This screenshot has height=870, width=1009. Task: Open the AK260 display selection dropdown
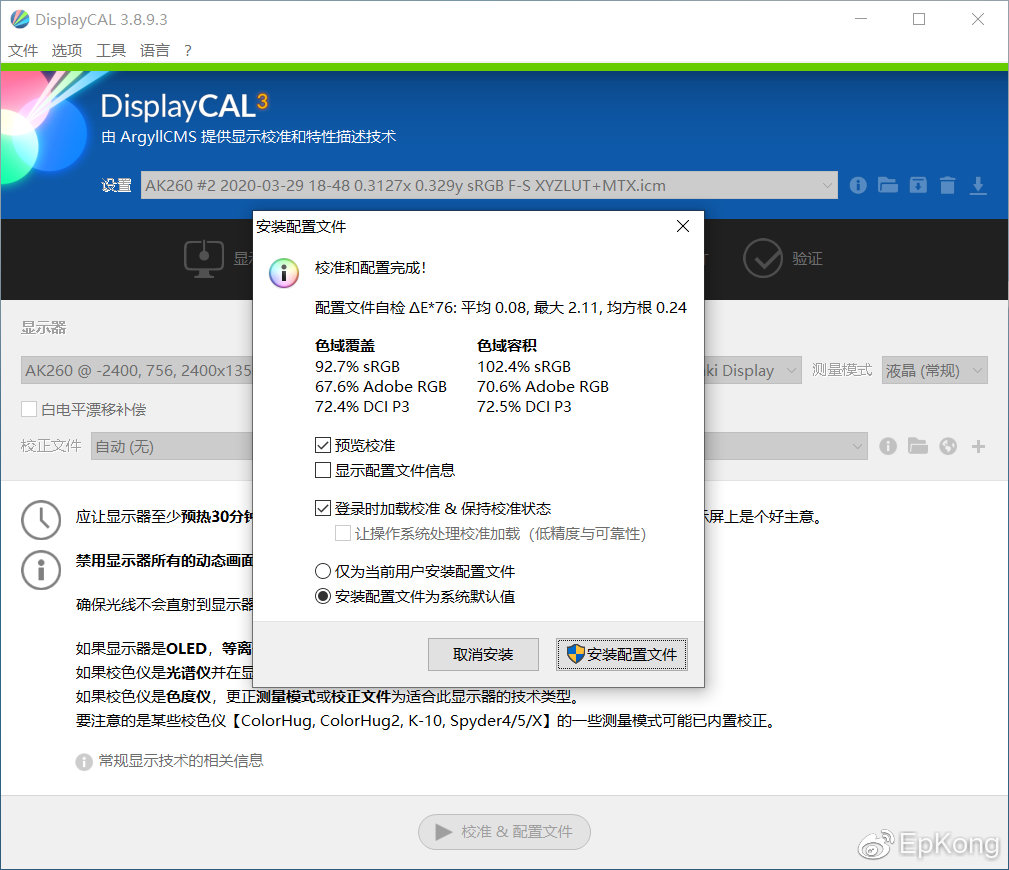click(x=136, y=370)
